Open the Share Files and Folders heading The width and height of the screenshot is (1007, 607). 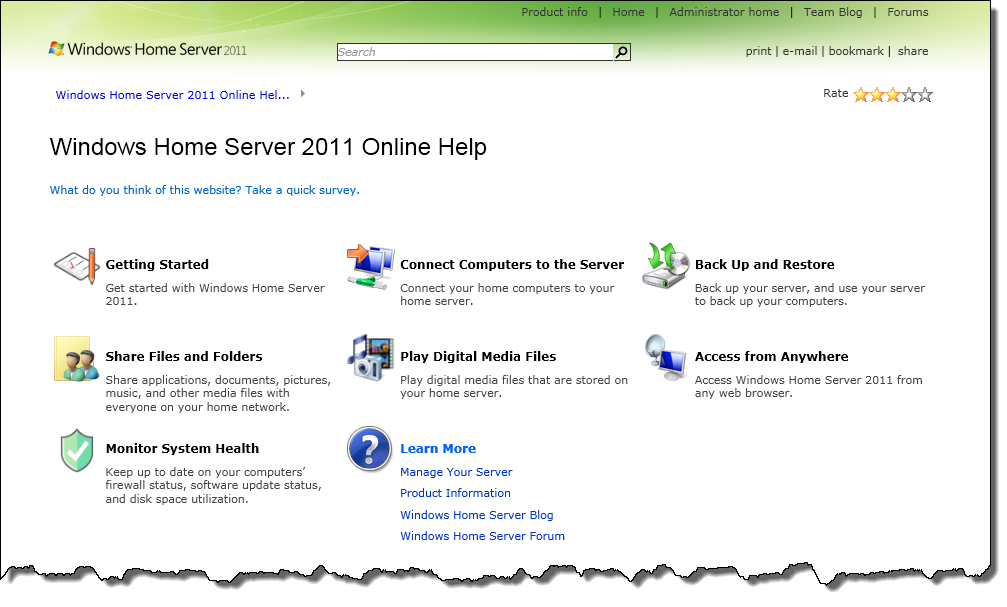coord(184,356)
